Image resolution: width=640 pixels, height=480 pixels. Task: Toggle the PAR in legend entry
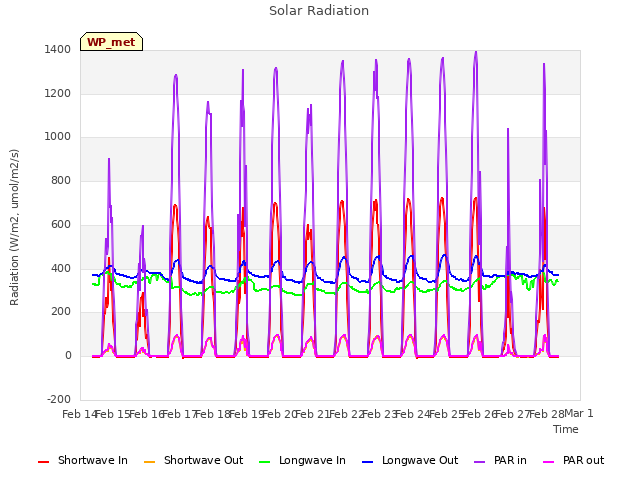pyautogui.click(x=500, y=460)
